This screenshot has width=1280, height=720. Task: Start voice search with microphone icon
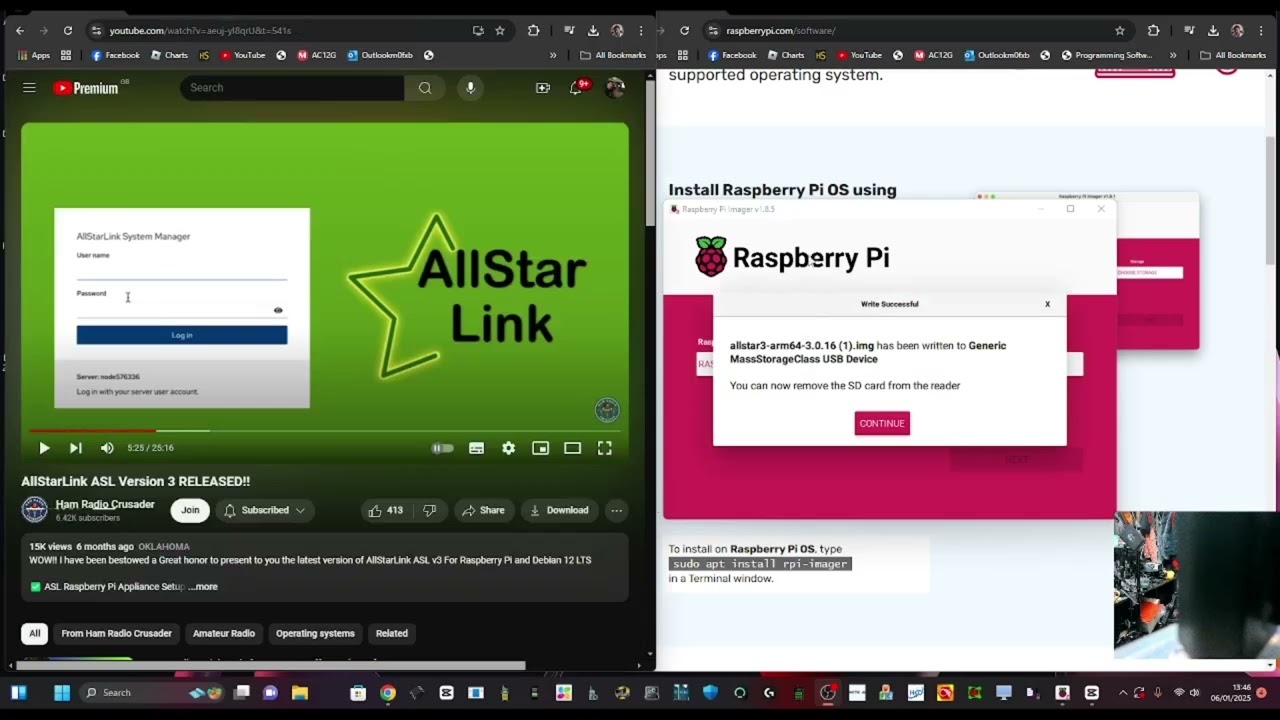(x=470, y=88)
